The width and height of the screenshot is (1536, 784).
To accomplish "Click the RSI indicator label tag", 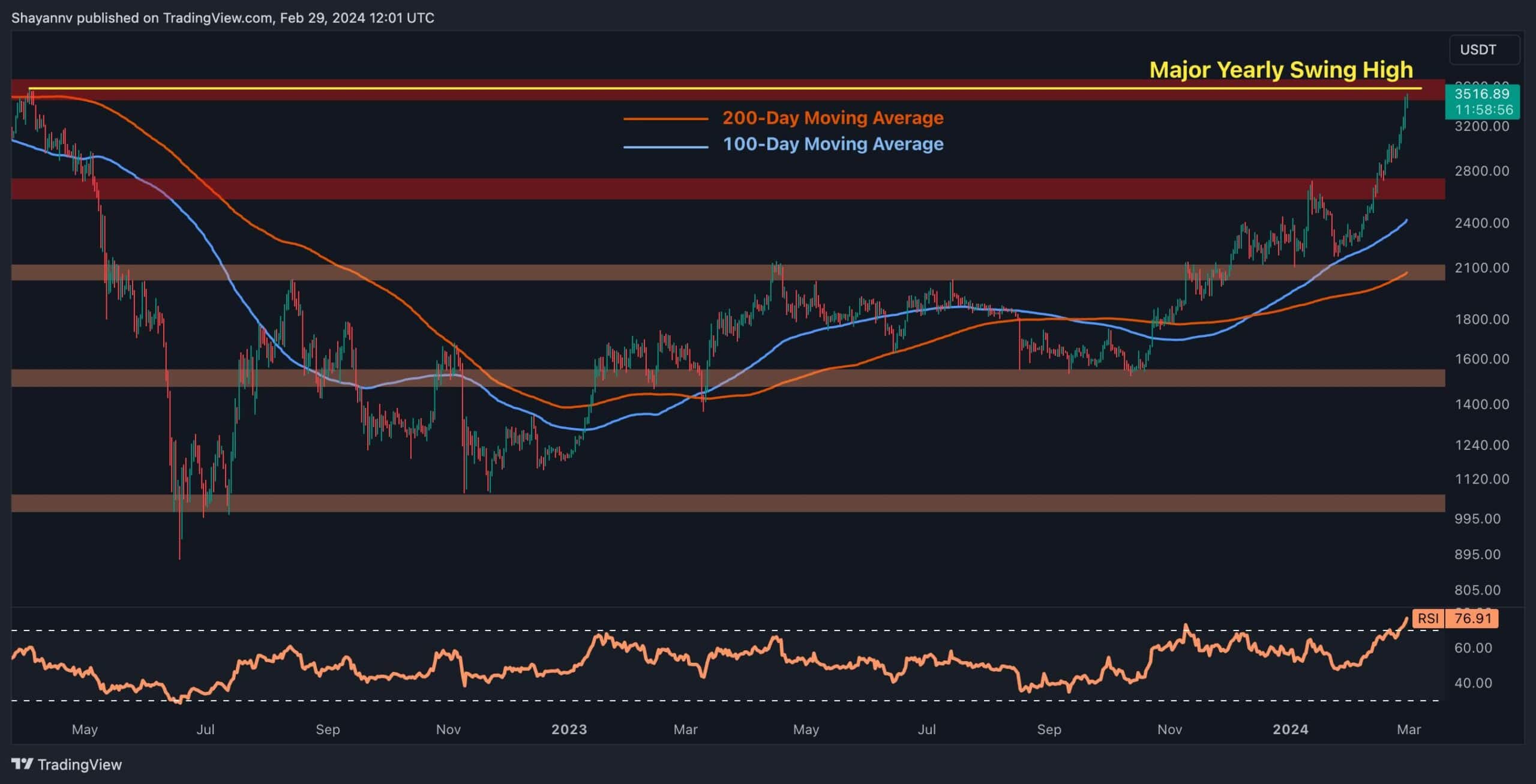I will [1429, 618].
